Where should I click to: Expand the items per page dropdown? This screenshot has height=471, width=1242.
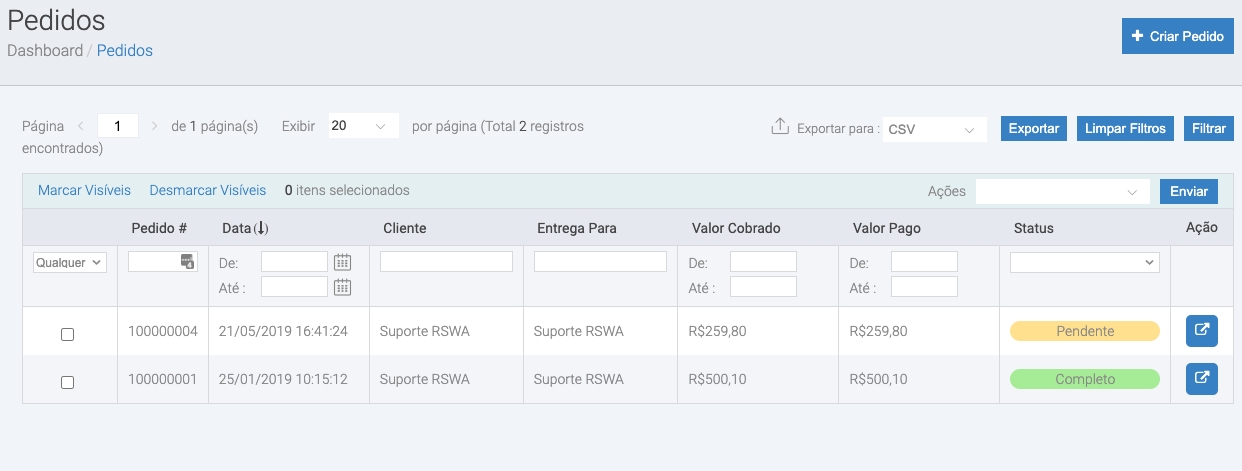pyautogui.click(x=363, y=127)
